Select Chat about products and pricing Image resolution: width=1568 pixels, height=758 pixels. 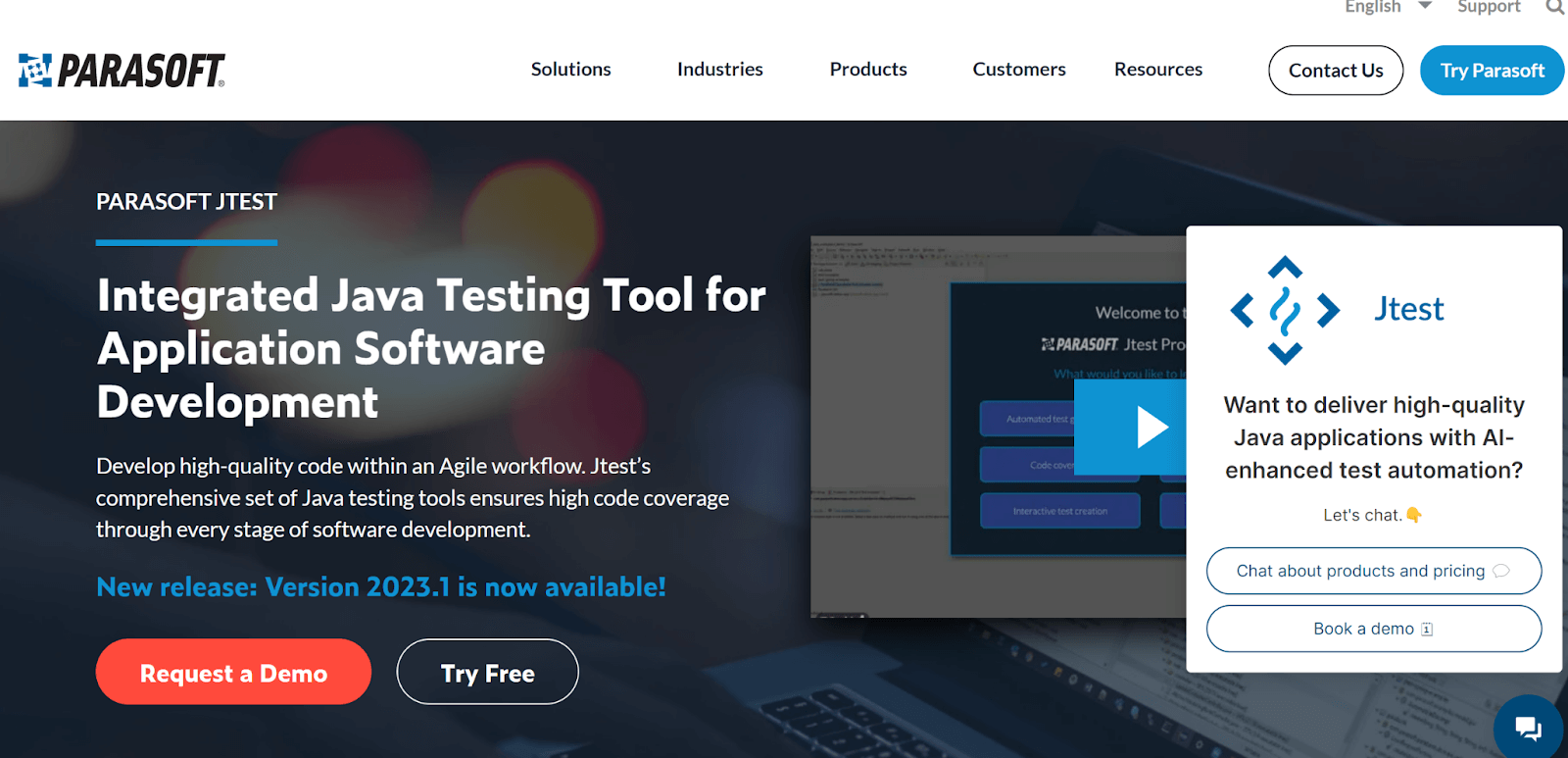[x=1374, y=571]
